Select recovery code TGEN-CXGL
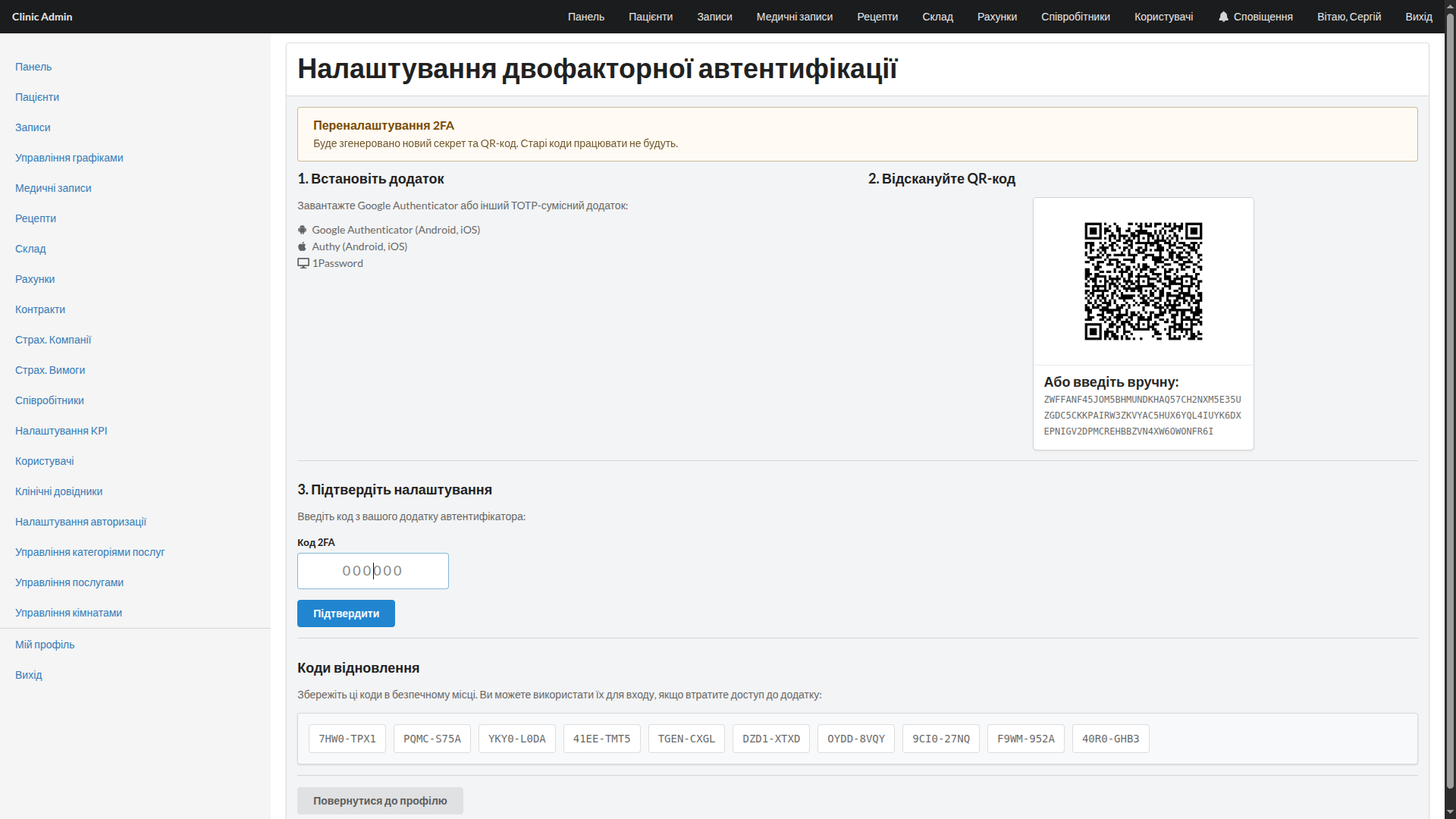Screen dimensions: 1456x819 coord(686,739)
